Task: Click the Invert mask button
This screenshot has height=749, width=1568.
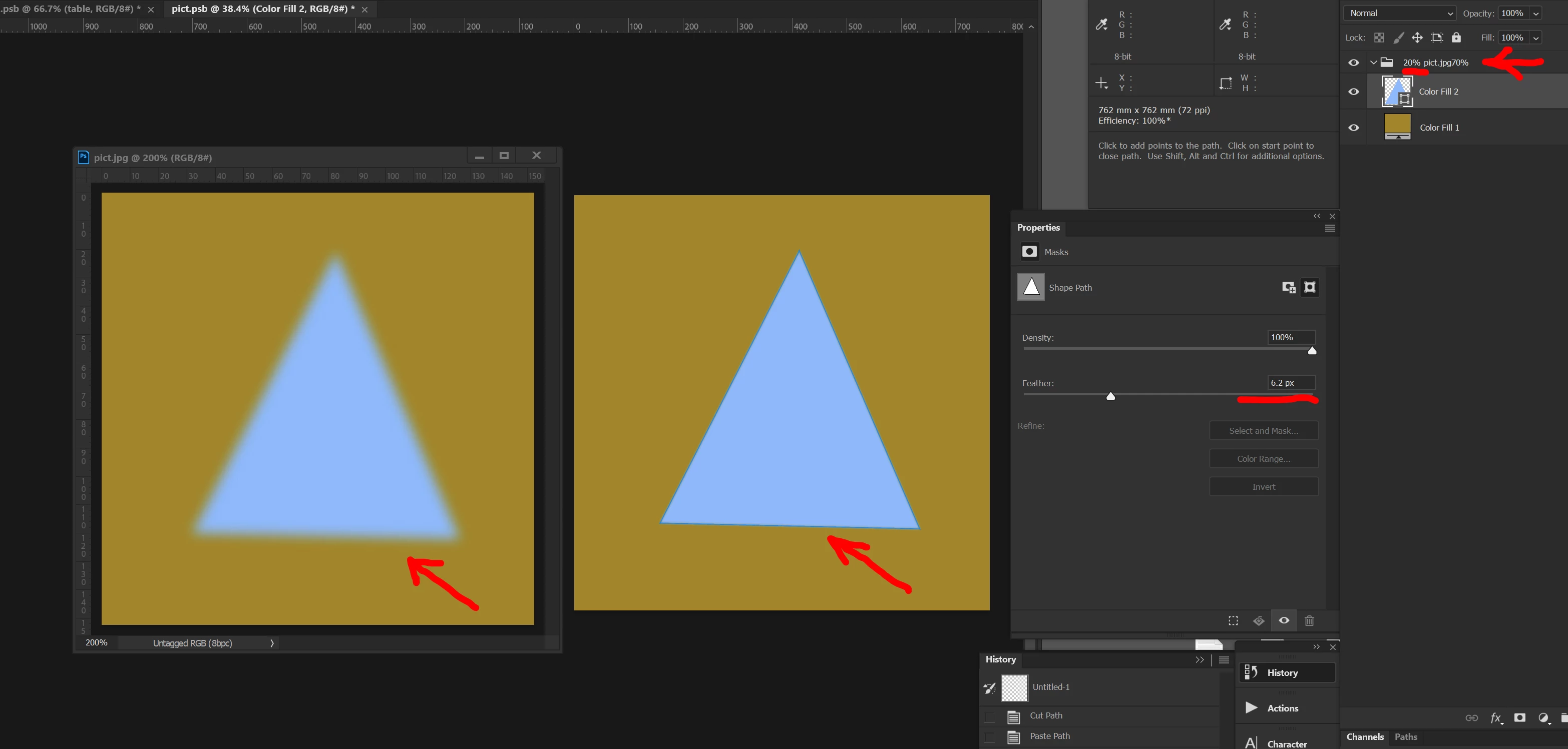Action: 1264,487
